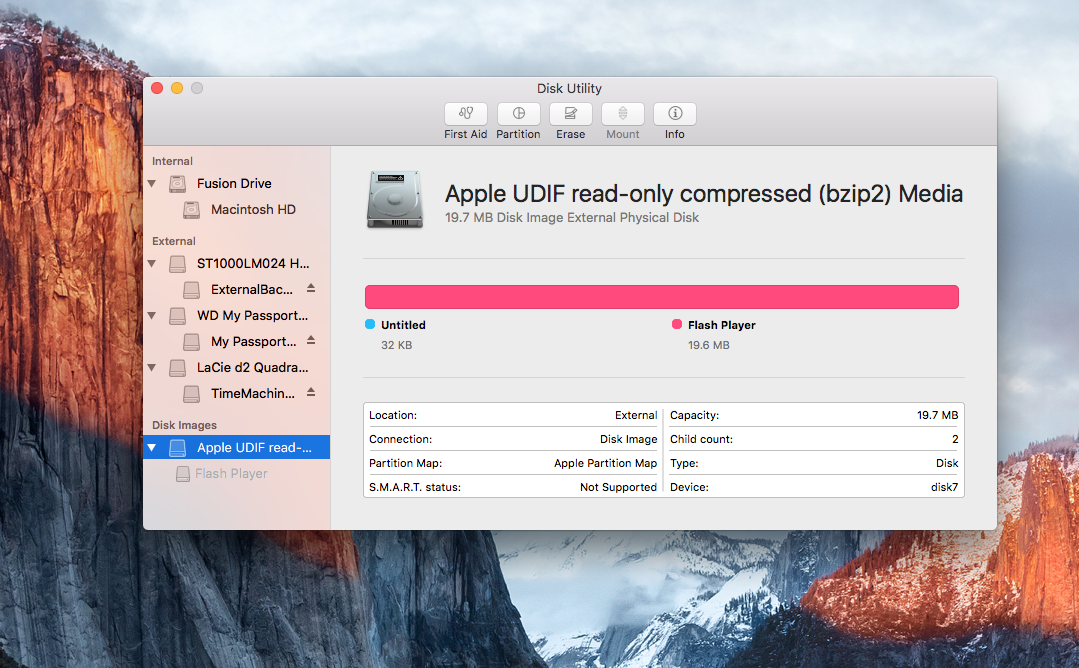The image size is (1079, 668).
Task: Click the Macintosh HD drive icon
Action: [191, 210]
